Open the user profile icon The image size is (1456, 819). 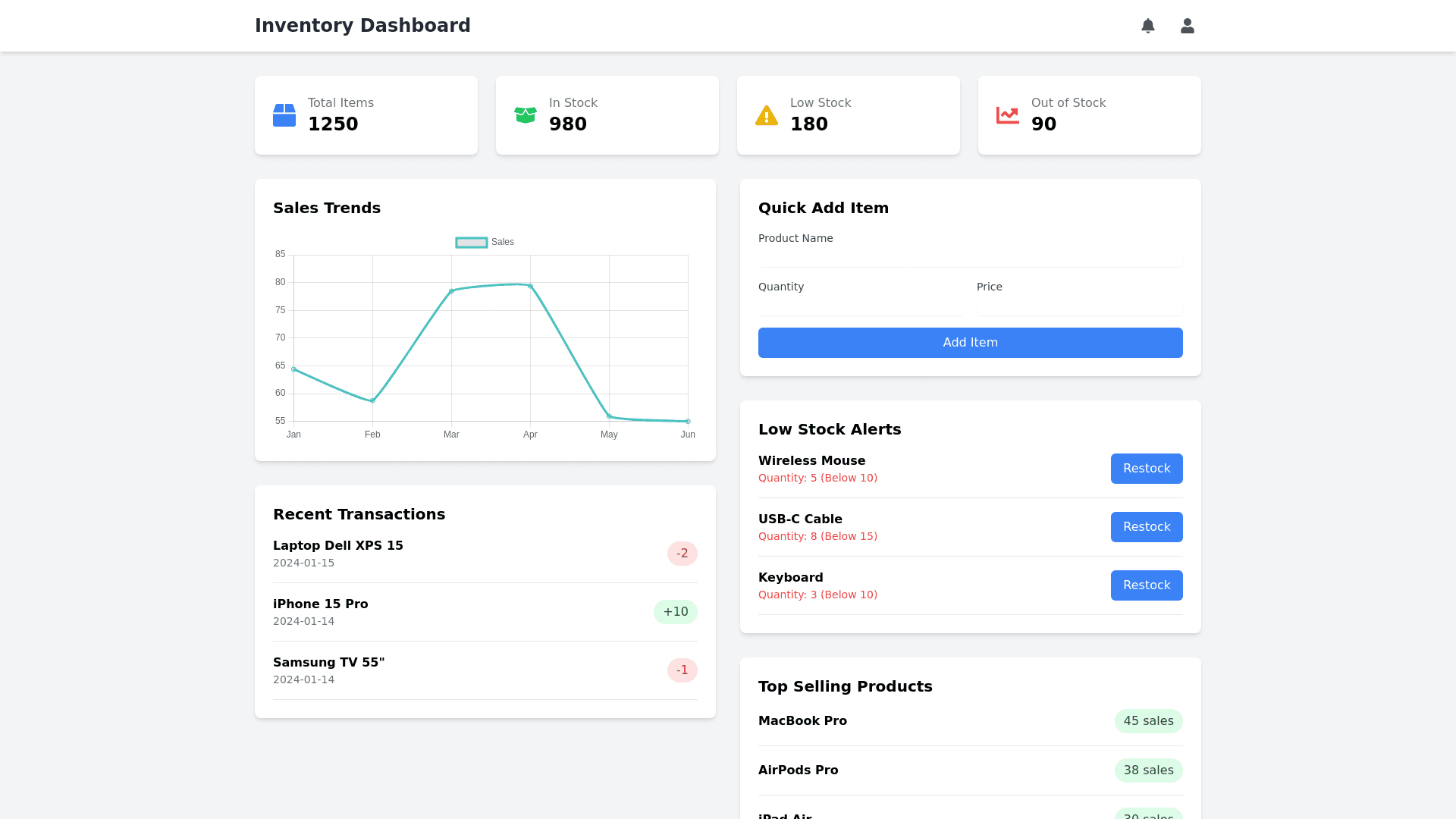point(1188,26)
